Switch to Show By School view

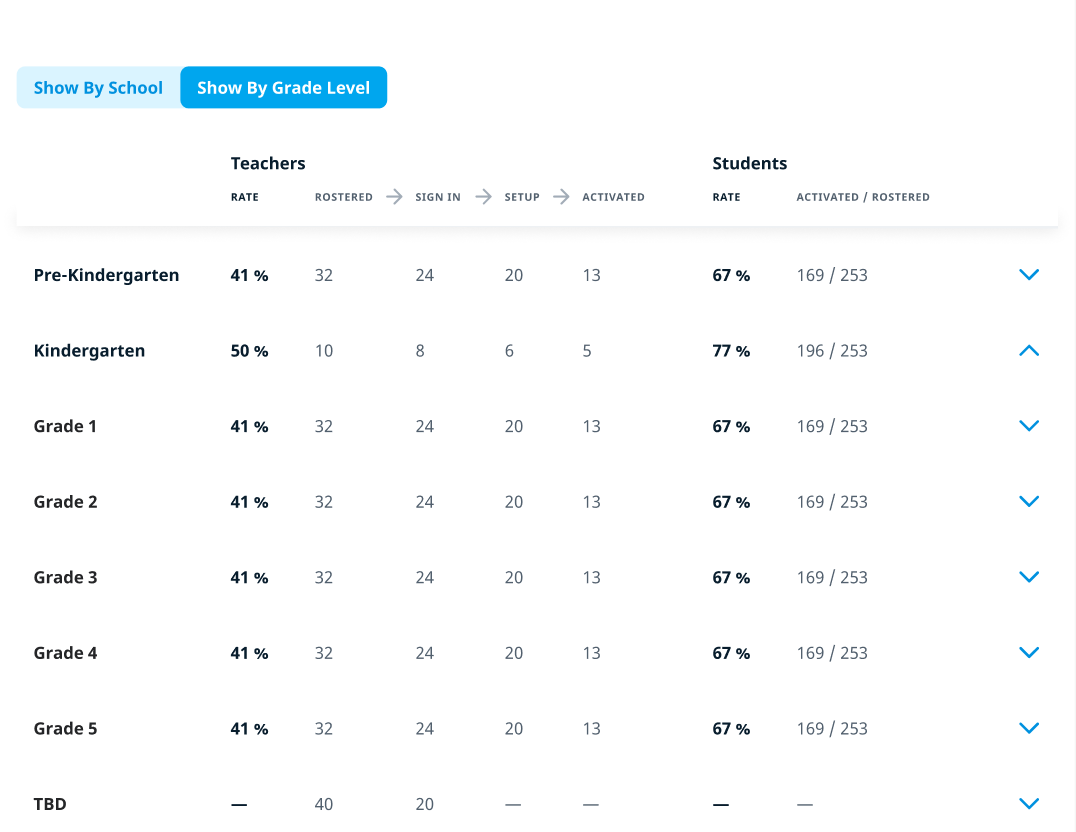click(x=98, y=88)
